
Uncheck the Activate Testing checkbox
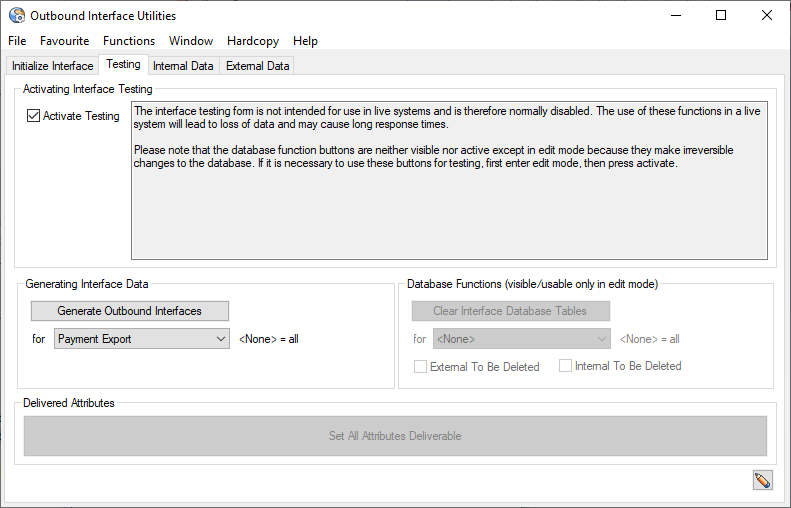tap(34, 116)
